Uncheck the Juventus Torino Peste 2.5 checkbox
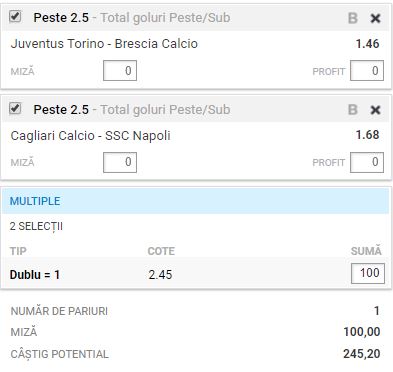This screenshot has height=372, width=393. 15,17
